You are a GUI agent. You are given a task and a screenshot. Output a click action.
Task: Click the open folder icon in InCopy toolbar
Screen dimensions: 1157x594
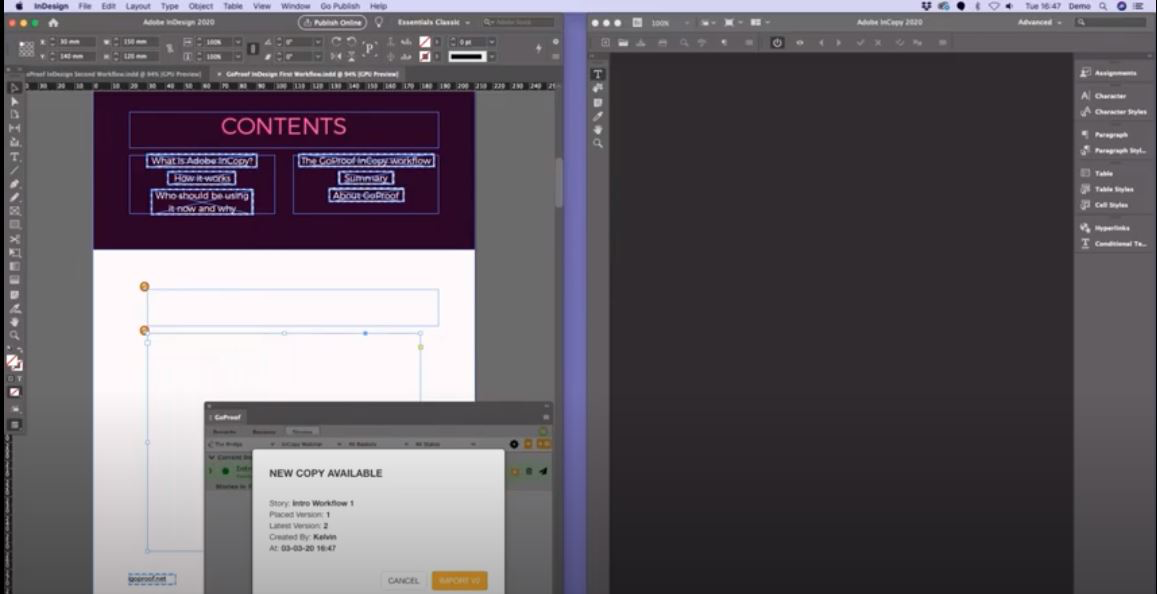(624, 43)
